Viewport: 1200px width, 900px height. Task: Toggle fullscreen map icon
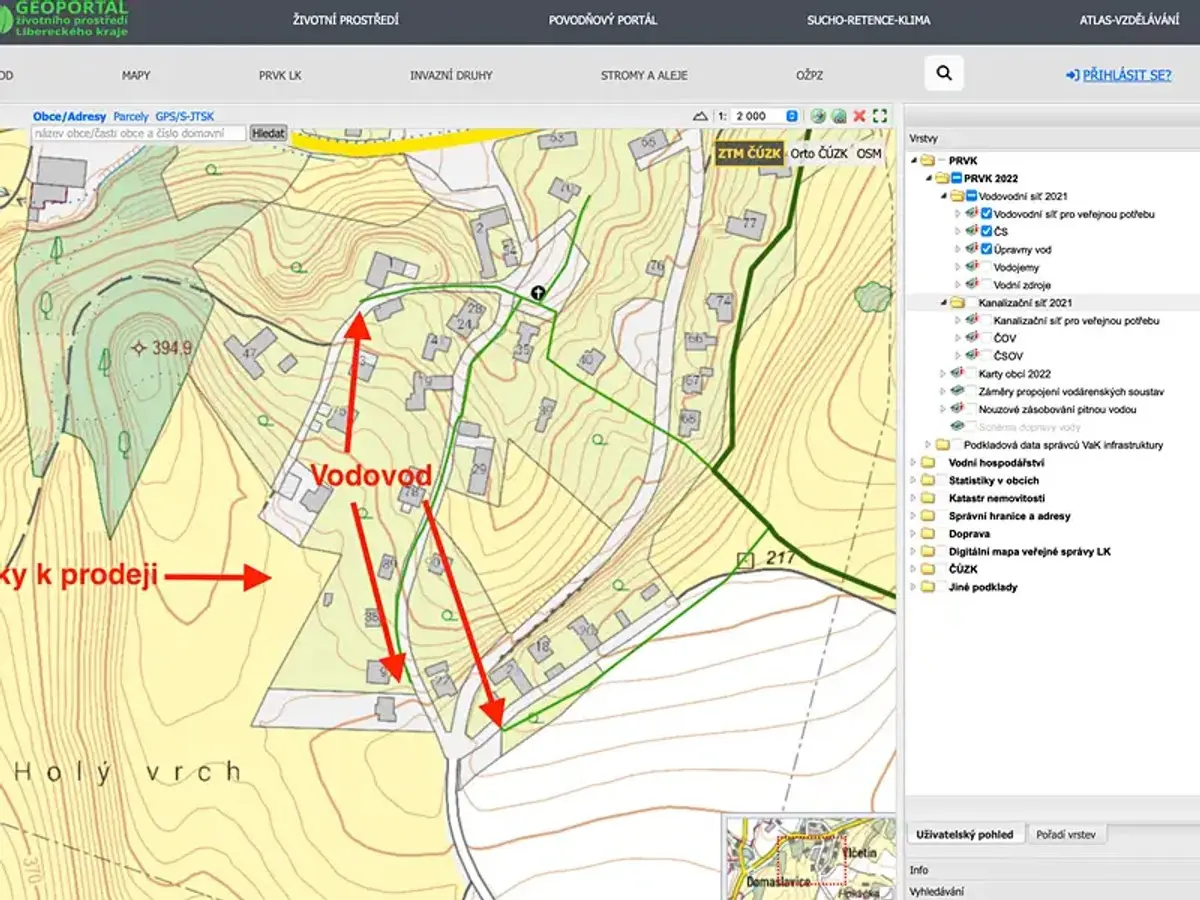(880, 116)
